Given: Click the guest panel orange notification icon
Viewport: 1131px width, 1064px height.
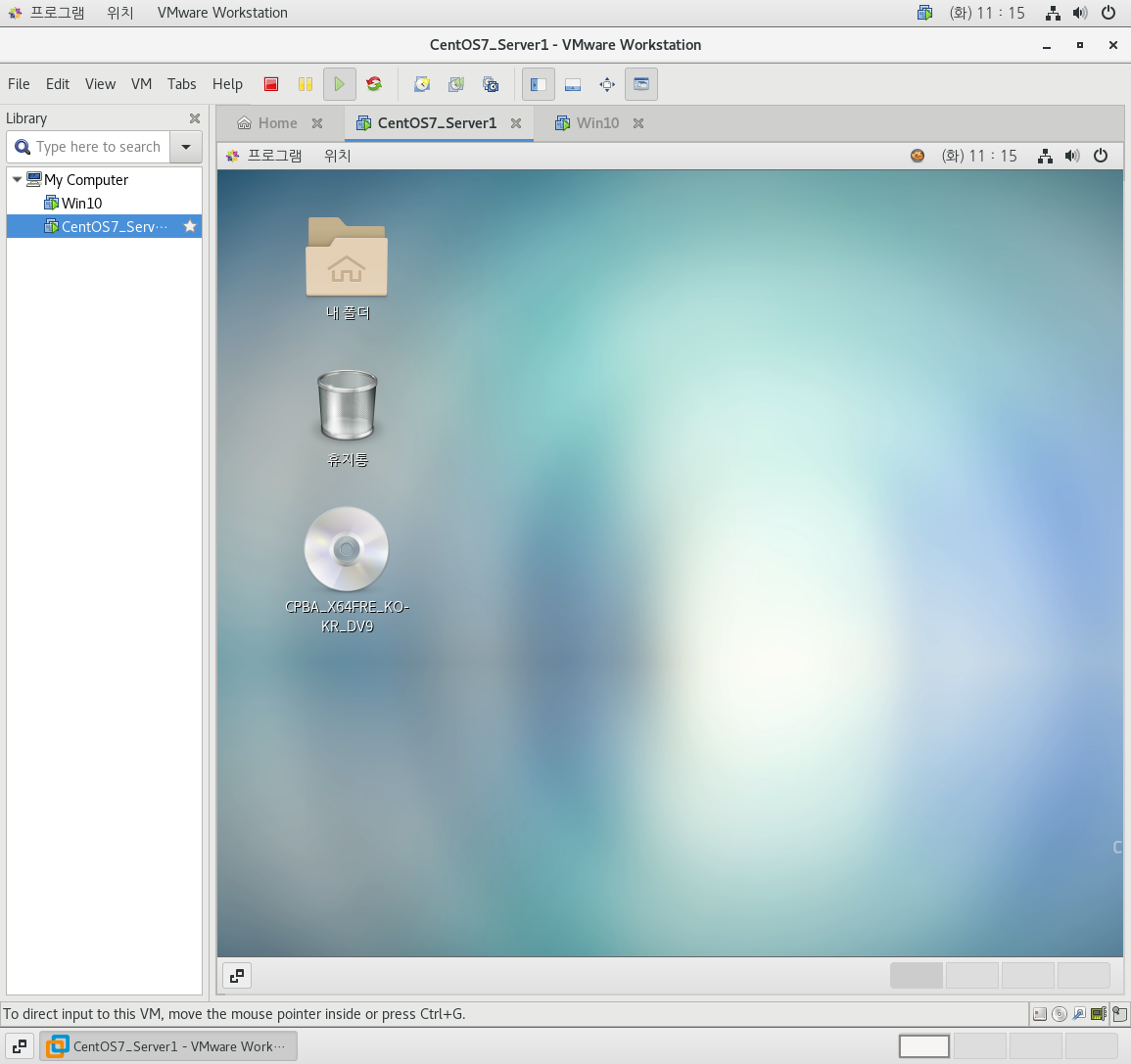Looking at the screenshot, I should point(918,156).
